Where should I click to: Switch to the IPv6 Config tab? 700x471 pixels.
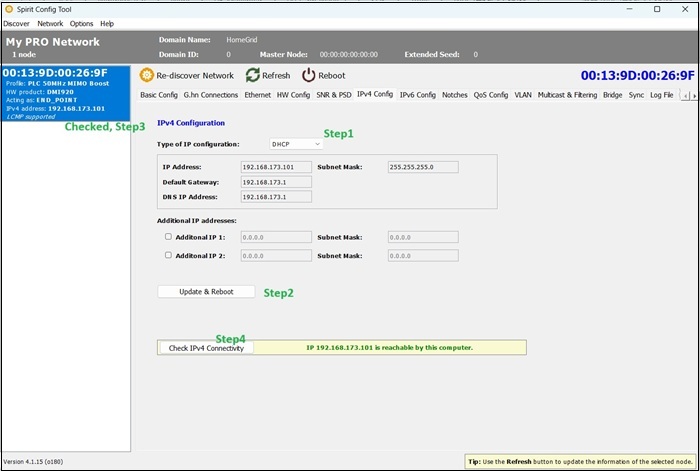(x=417, y=95)
